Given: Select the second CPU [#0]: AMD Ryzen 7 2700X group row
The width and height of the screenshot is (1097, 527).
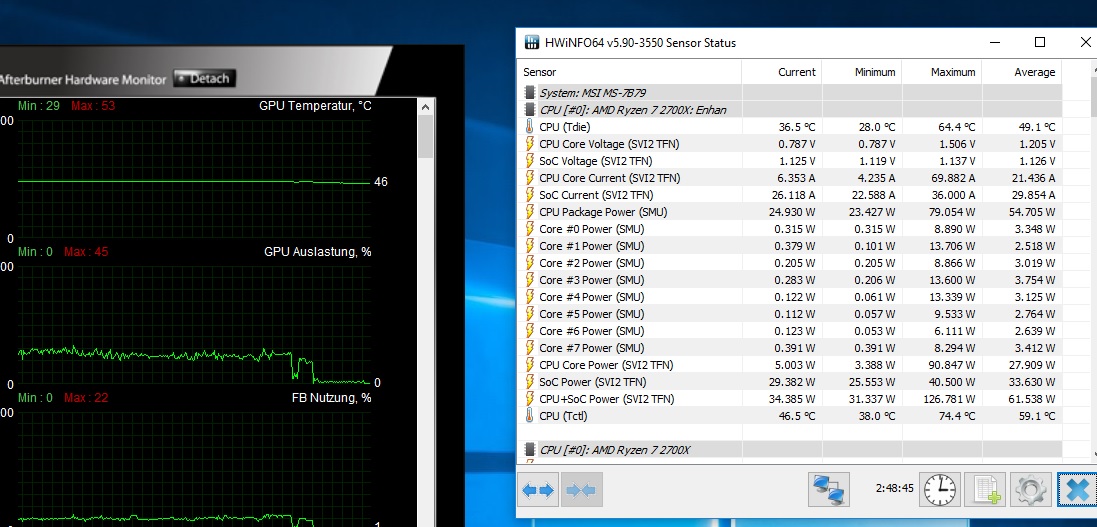Looking at the screenshot, I should point(791,449).
